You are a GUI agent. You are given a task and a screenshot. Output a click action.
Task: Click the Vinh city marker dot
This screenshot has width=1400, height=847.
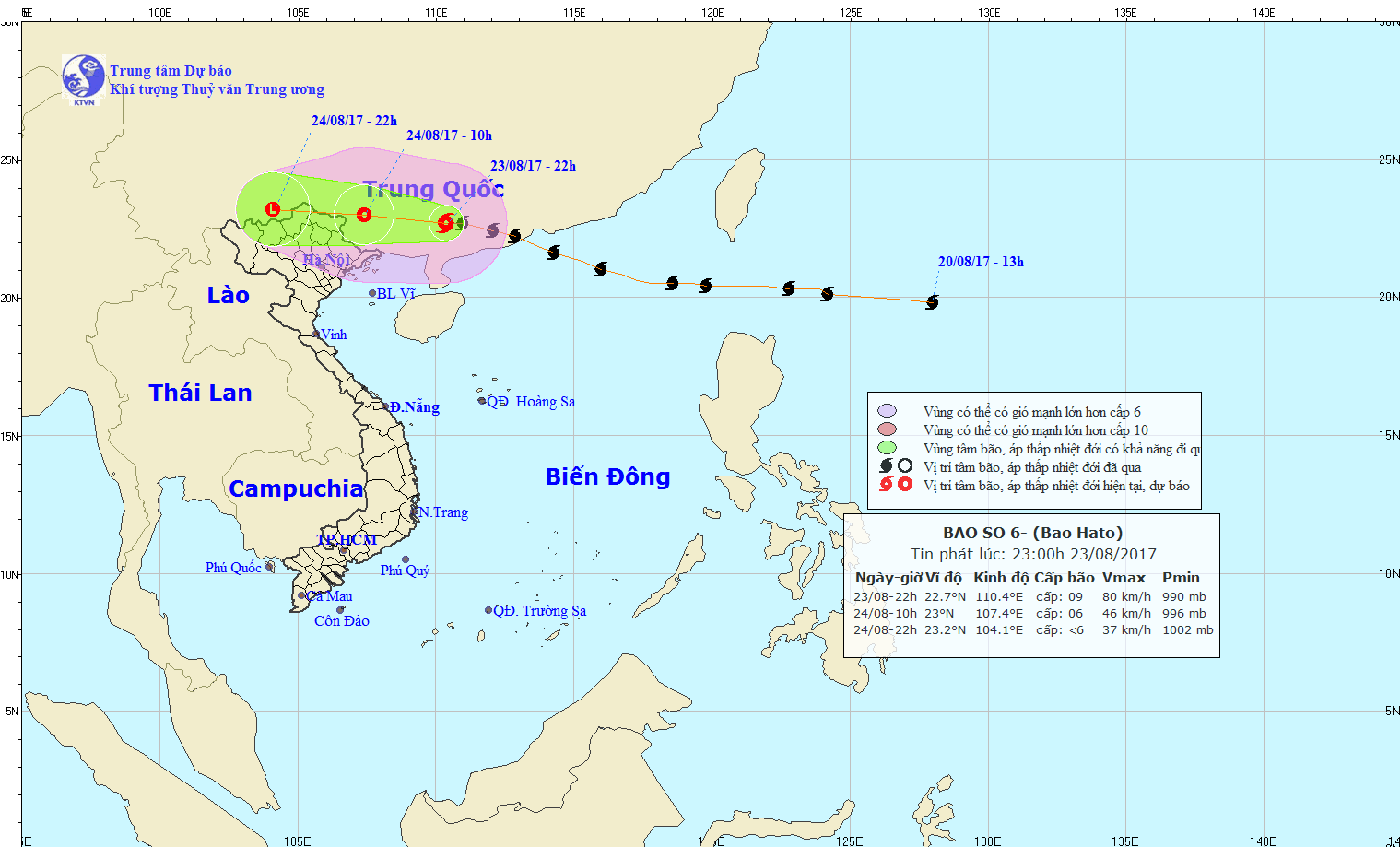coord(316,335)
